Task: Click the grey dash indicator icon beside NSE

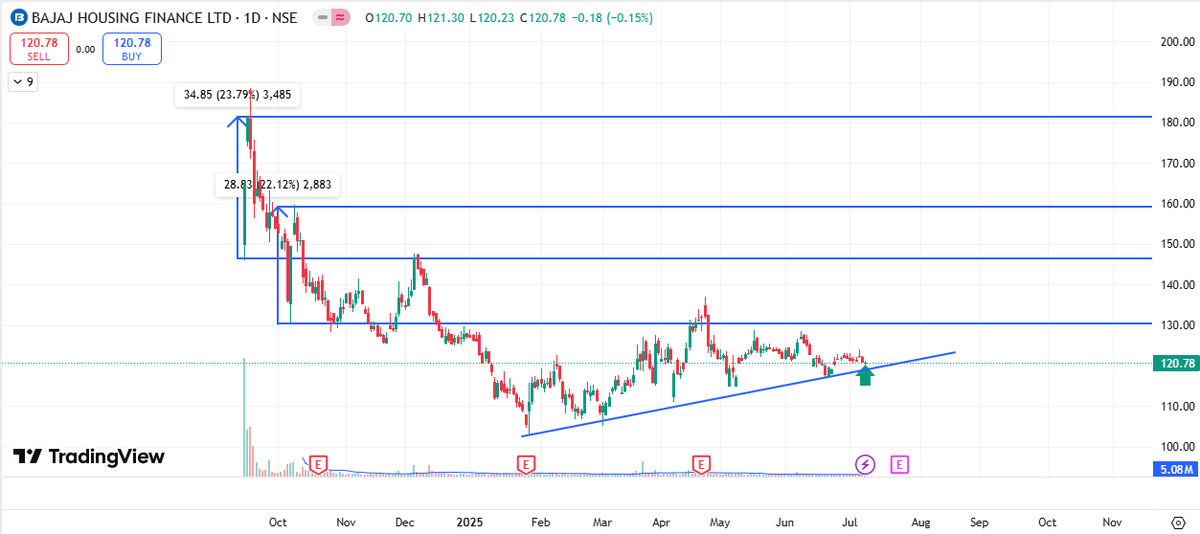Action: (x=322, y=18)
